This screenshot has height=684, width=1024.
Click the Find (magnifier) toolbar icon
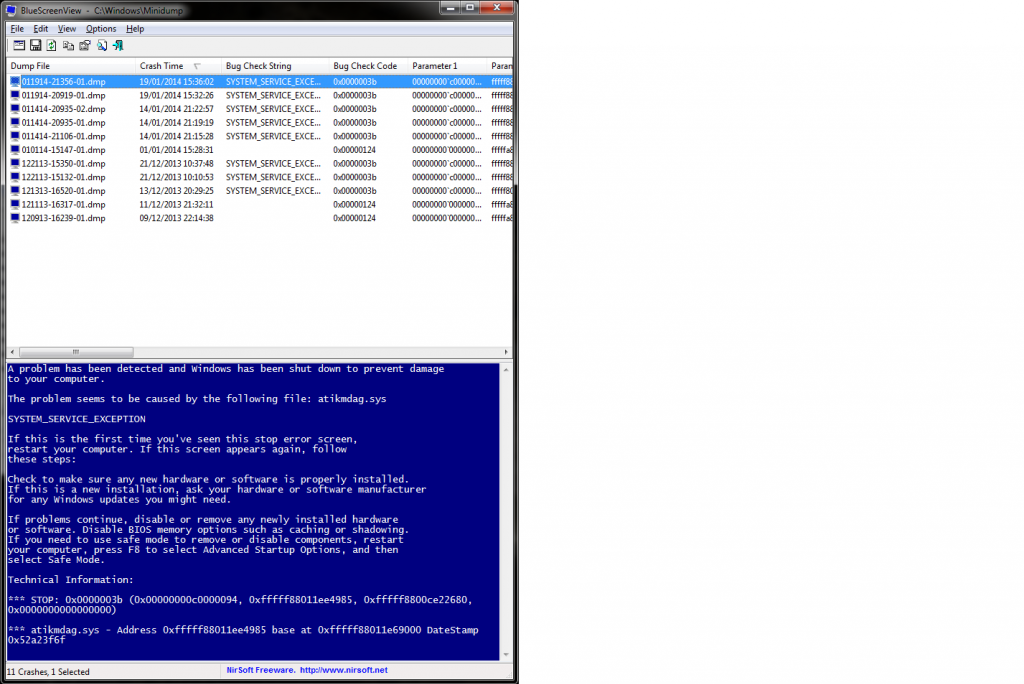tap(102, 45)
